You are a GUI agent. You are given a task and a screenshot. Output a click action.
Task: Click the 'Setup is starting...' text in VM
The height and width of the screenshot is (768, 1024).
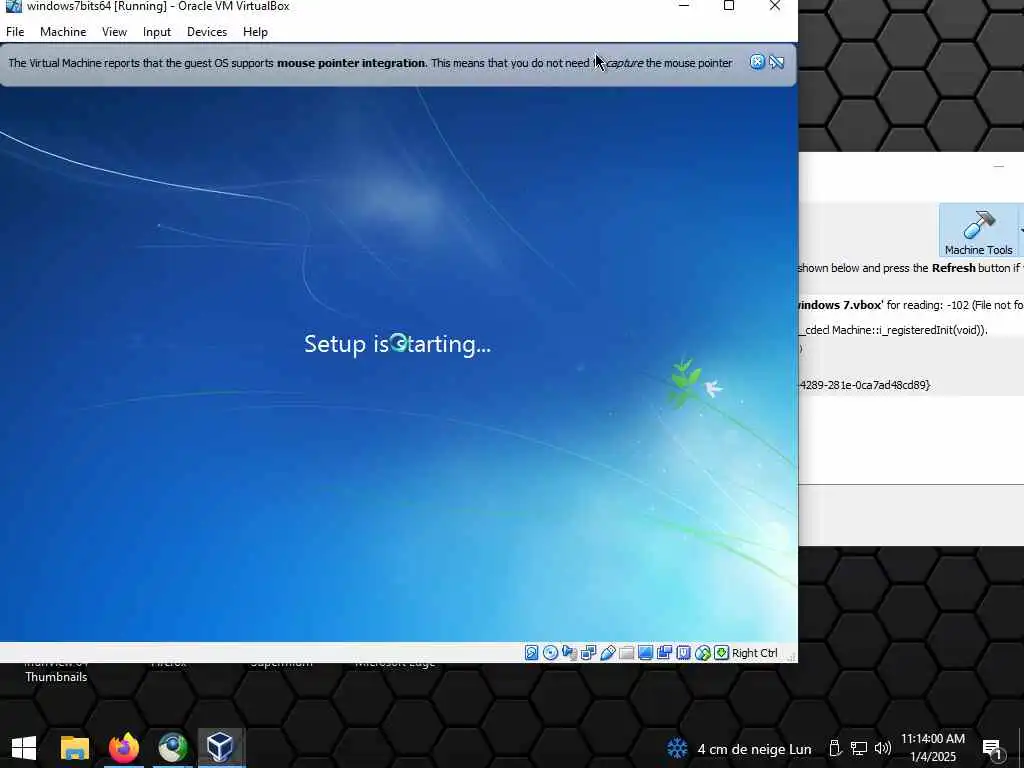[397, 344]
